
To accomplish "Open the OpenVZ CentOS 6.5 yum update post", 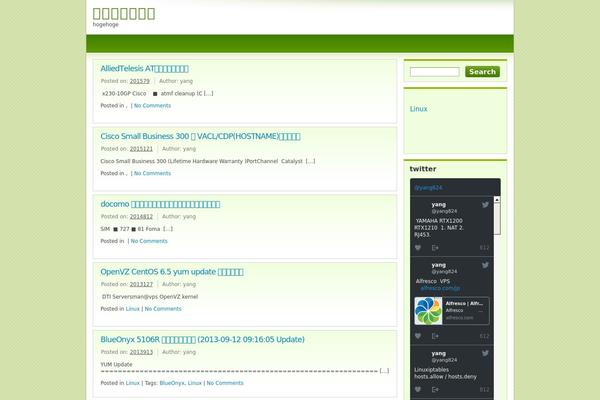I will coord(172,272).
